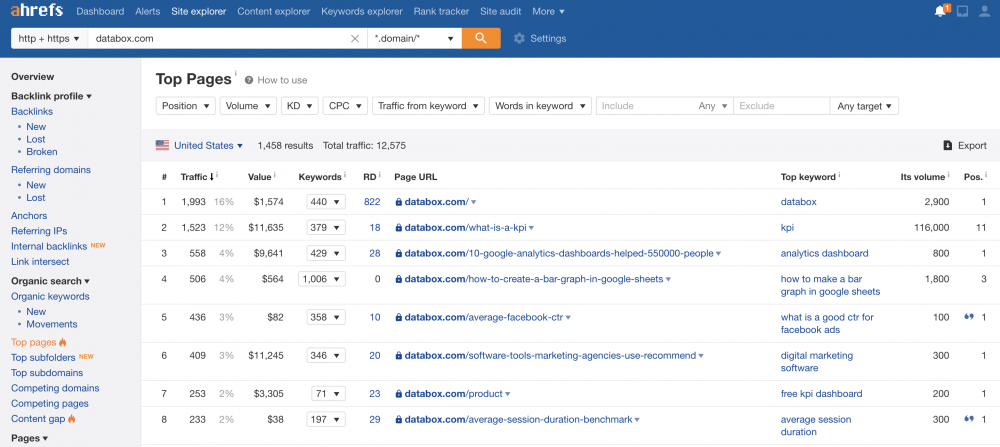Click the 822 referring domains link

pyautogui.click(x=372, y=202)
